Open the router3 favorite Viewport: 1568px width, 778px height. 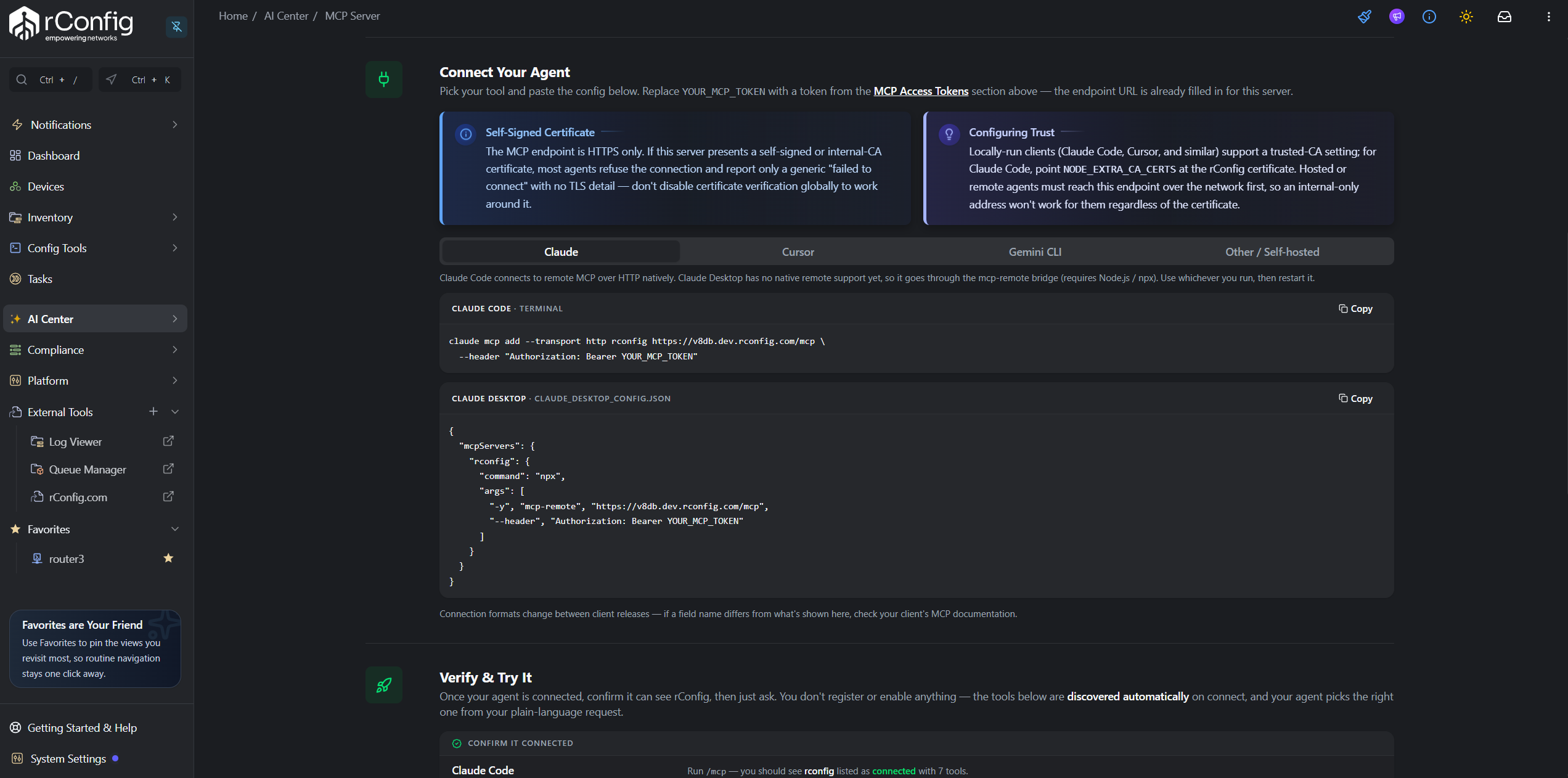(x=67, y=559)
